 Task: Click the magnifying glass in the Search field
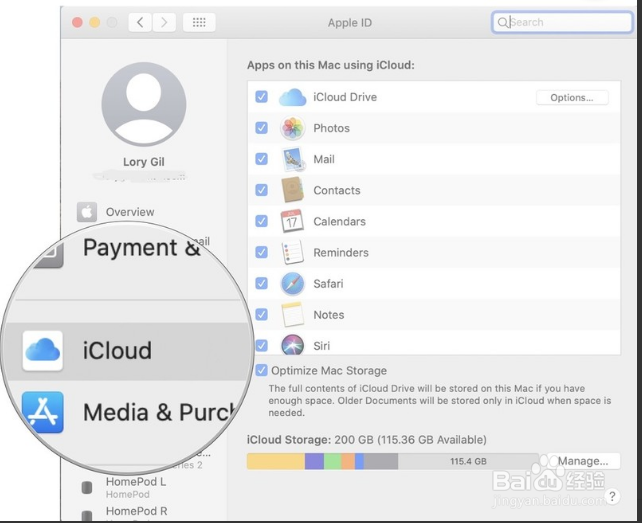tap(502, 22)
